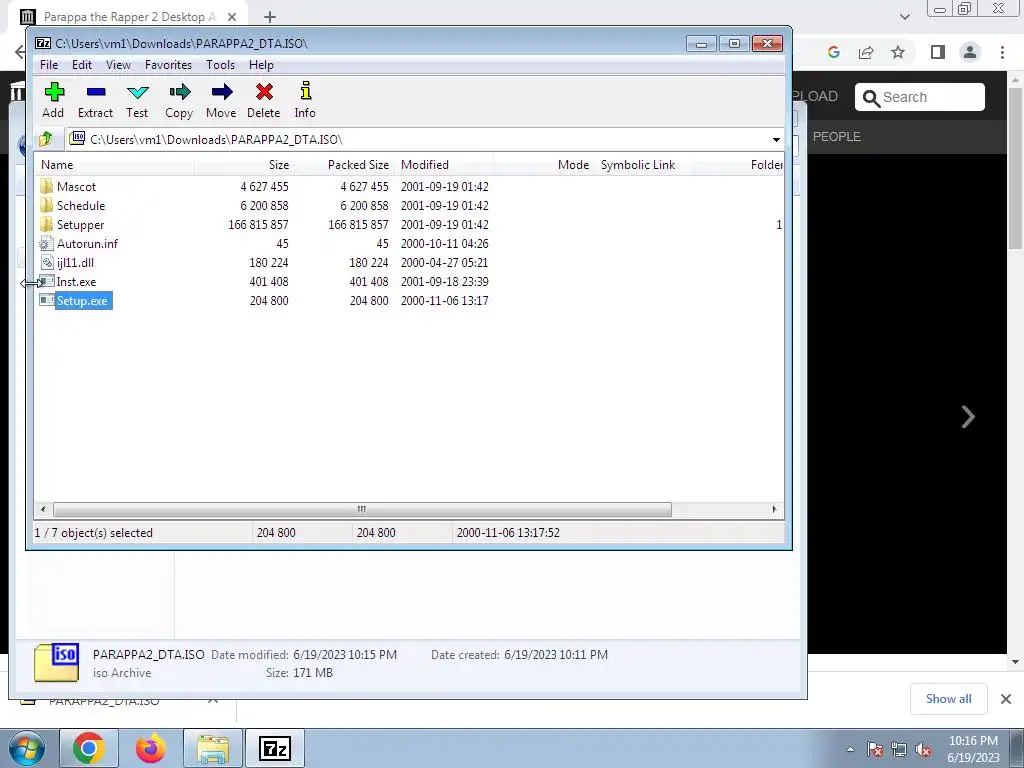Open the Start menu orb
The image size is (1024, 768).
(27, 748)
